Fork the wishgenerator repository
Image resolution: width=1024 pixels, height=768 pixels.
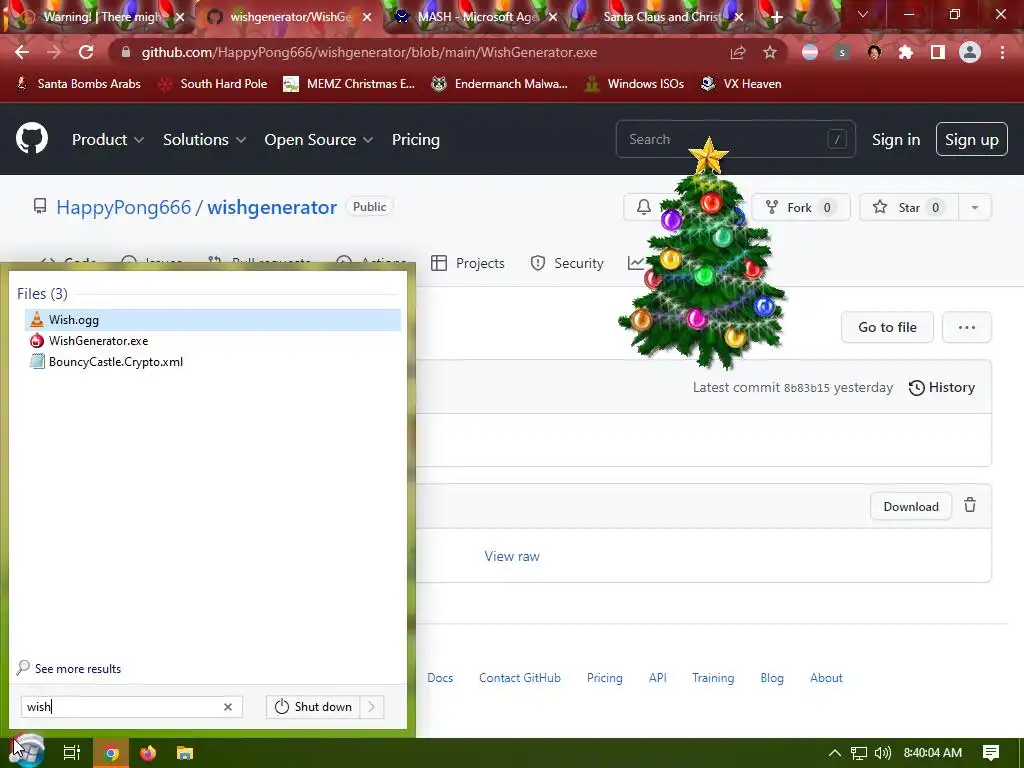point(801,208)
